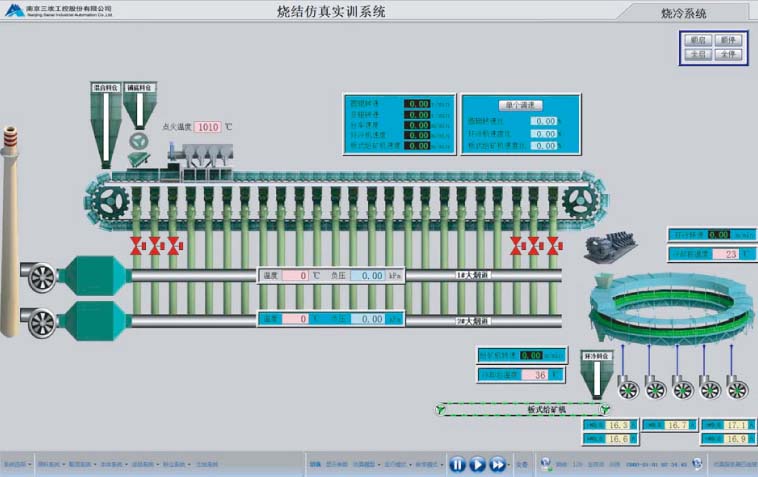Click the fast-forward simulation button
This screenshot has height=477, width=758.
(497, 464)
